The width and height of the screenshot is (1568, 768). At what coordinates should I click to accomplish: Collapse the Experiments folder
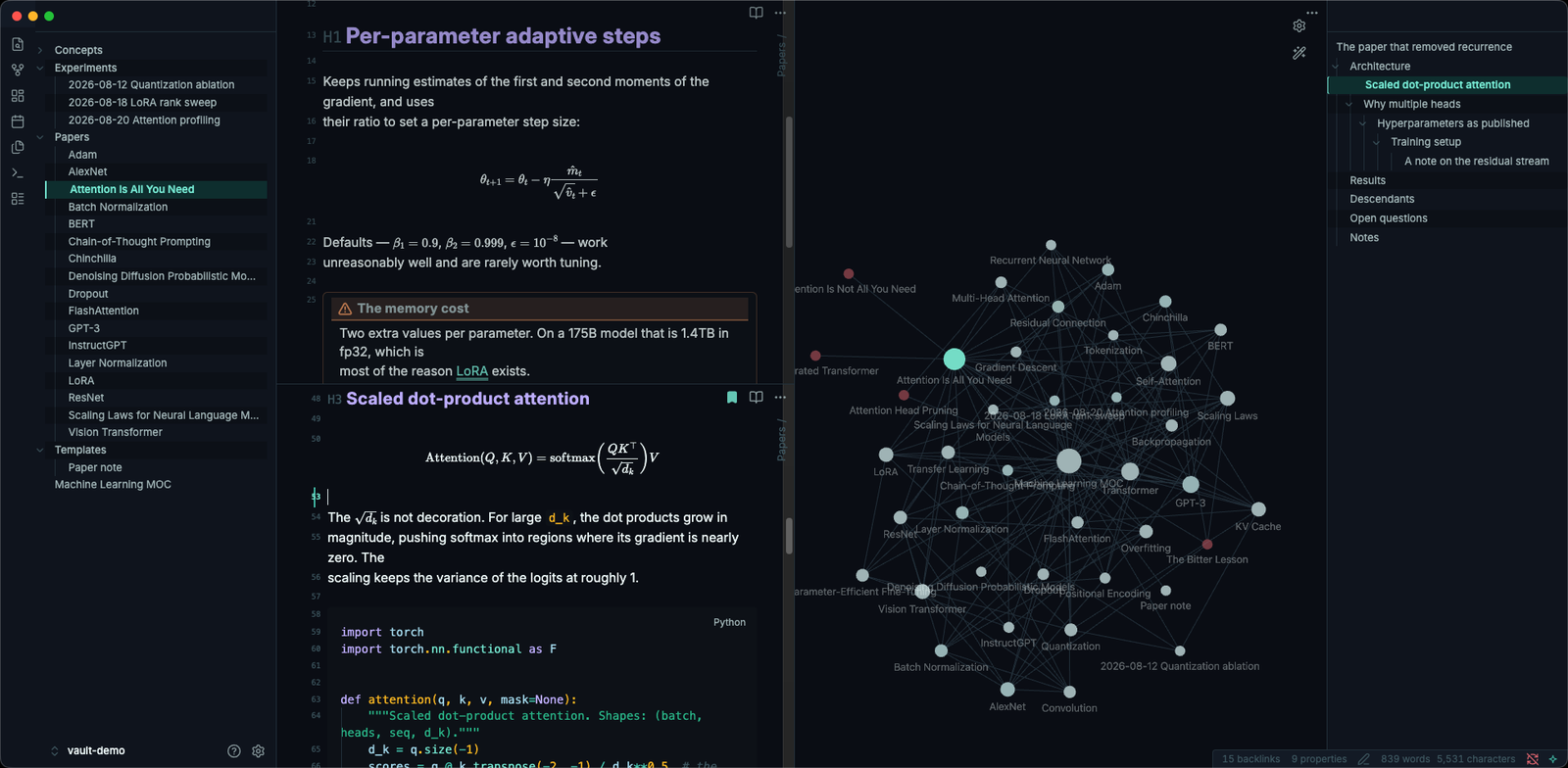click(40, 69)
